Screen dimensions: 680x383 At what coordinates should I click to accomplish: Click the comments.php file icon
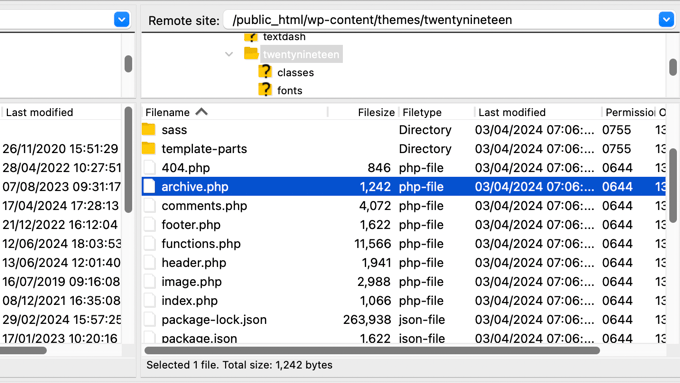point(150,206)
